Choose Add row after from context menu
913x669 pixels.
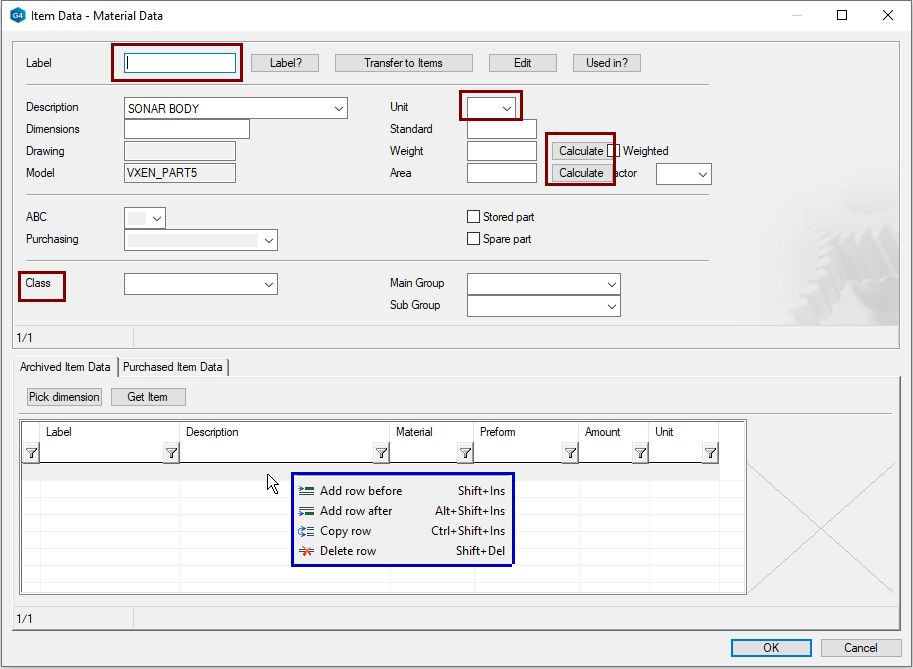[356, 511]
